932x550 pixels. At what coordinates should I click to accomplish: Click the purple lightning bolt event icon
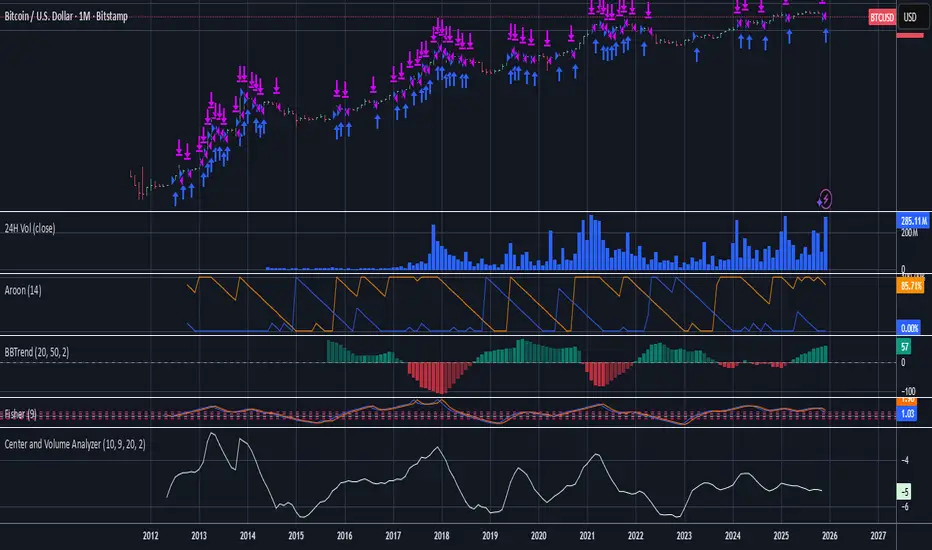click(x=826, y=196)
